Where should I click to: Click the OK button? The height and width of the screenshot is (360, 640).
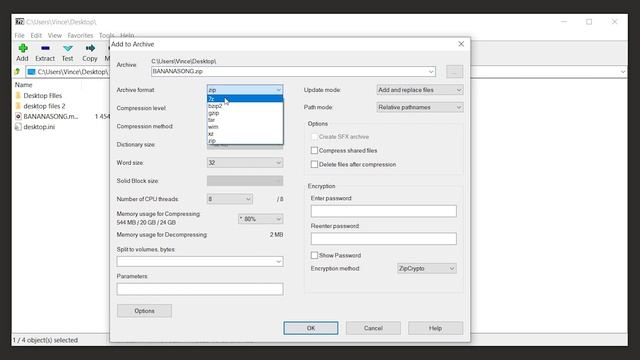coord(311,328)
